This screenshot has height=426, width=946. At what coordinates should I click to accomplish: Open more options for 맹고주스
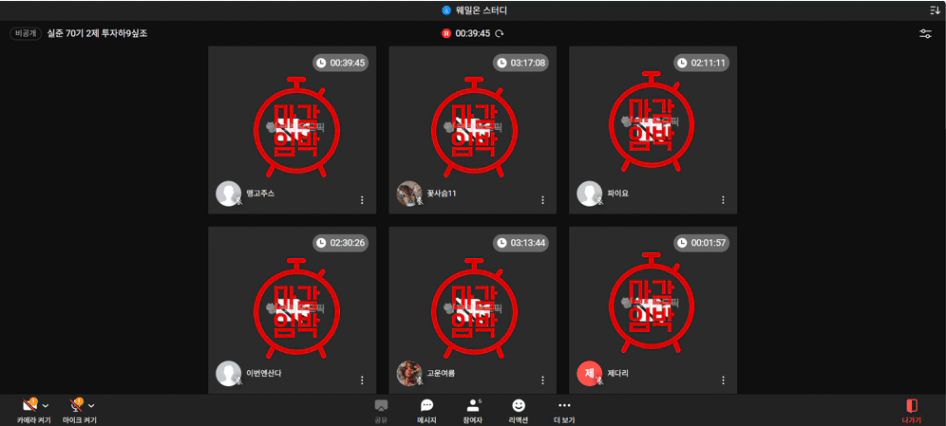click(362, 200)
